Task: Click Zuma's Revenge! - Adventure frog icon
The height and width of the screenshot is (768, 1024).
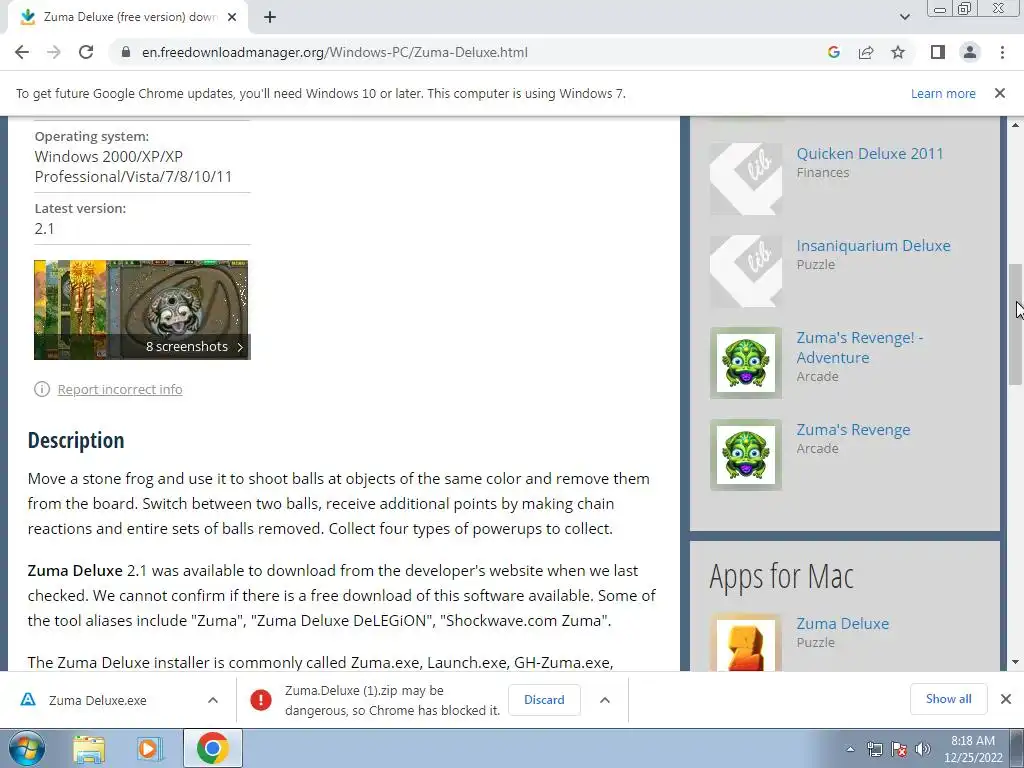Action: (746, 363)
